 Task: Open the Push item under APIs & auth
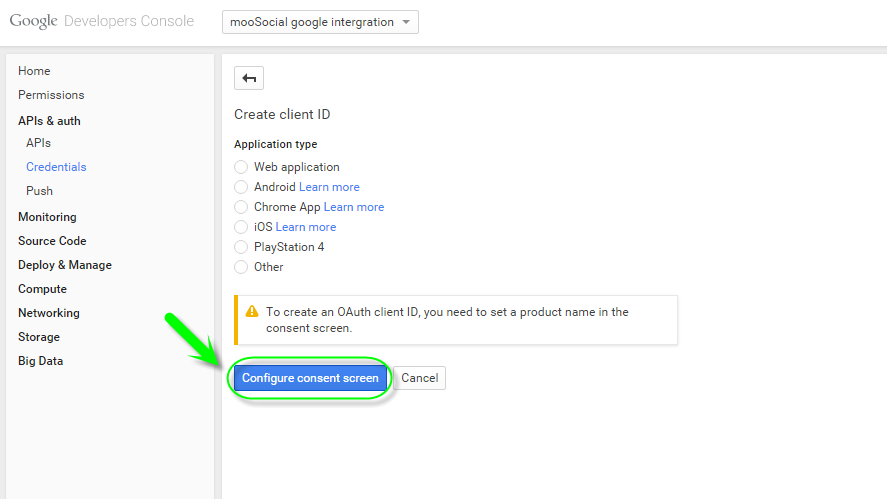click(x=39, y=191)
